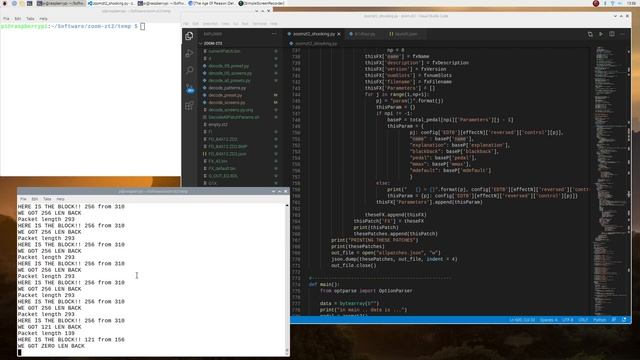Switch to first pi@raspberrypi terminal taskbar item
The width and height of the screenshot is (640, 360).
coord(60,3)
